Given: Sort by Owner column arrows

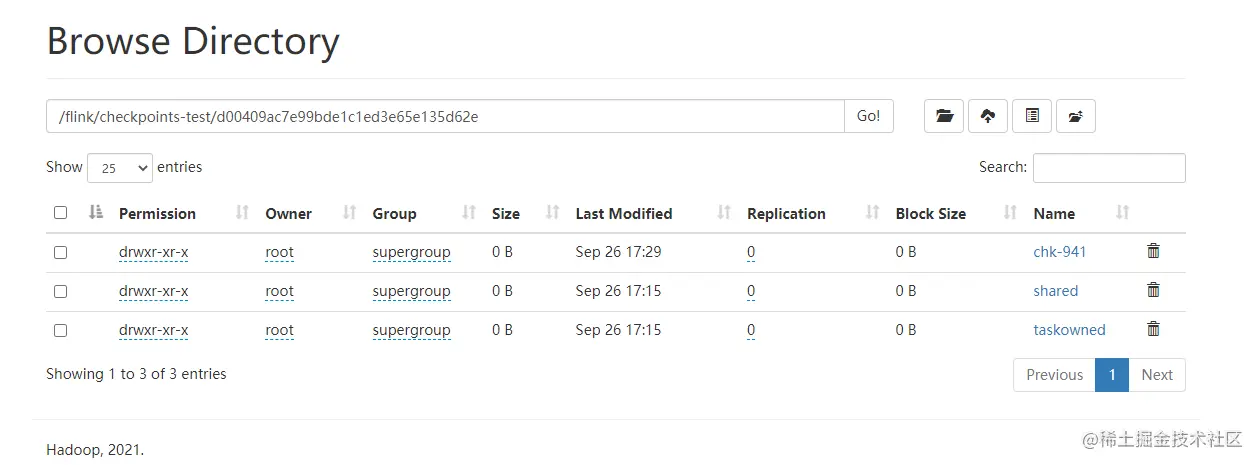Looking at the screenshot, I should (x=350, y=213).
